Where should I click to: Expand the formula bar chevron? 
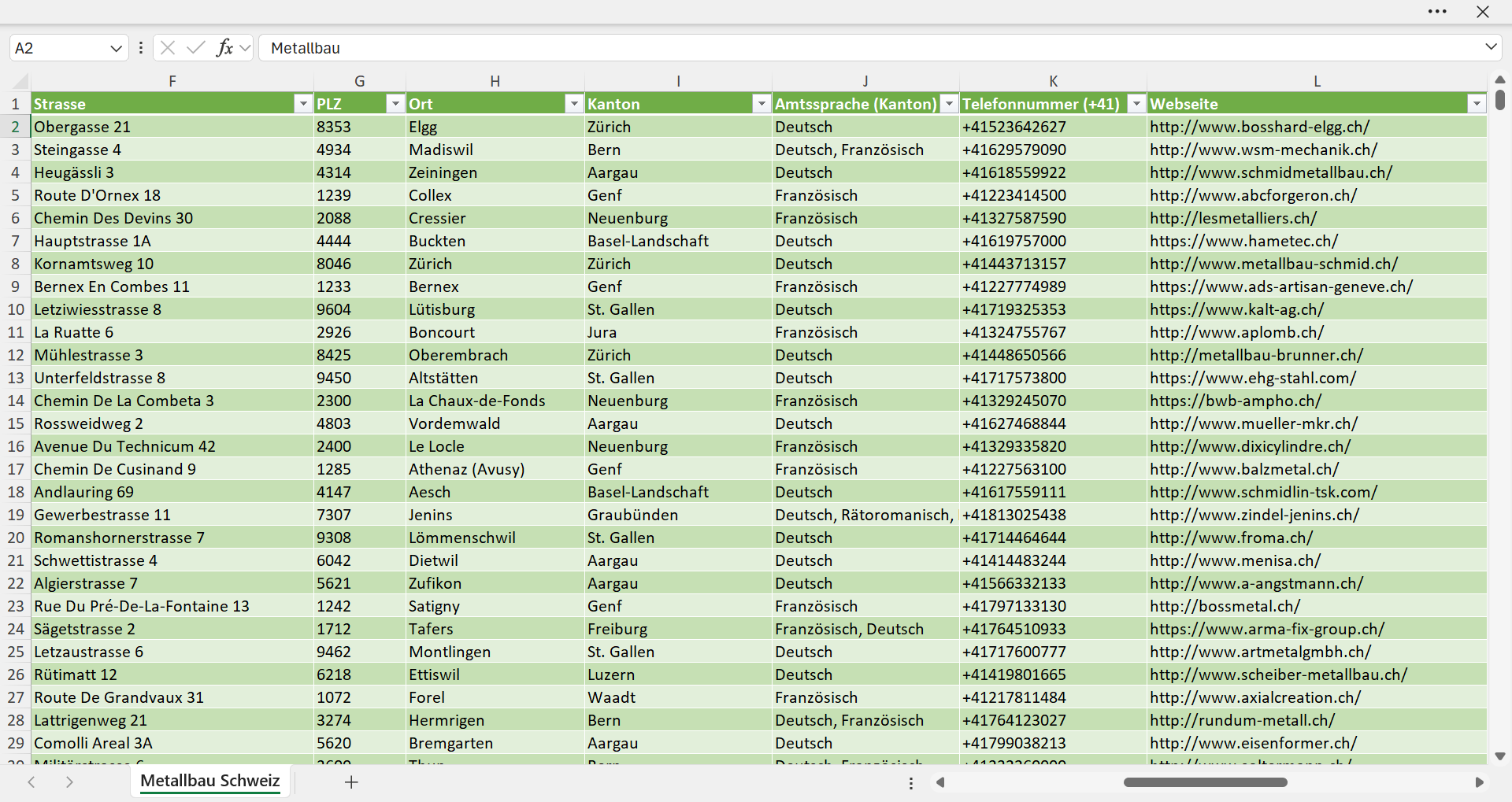pos(1491,47)
